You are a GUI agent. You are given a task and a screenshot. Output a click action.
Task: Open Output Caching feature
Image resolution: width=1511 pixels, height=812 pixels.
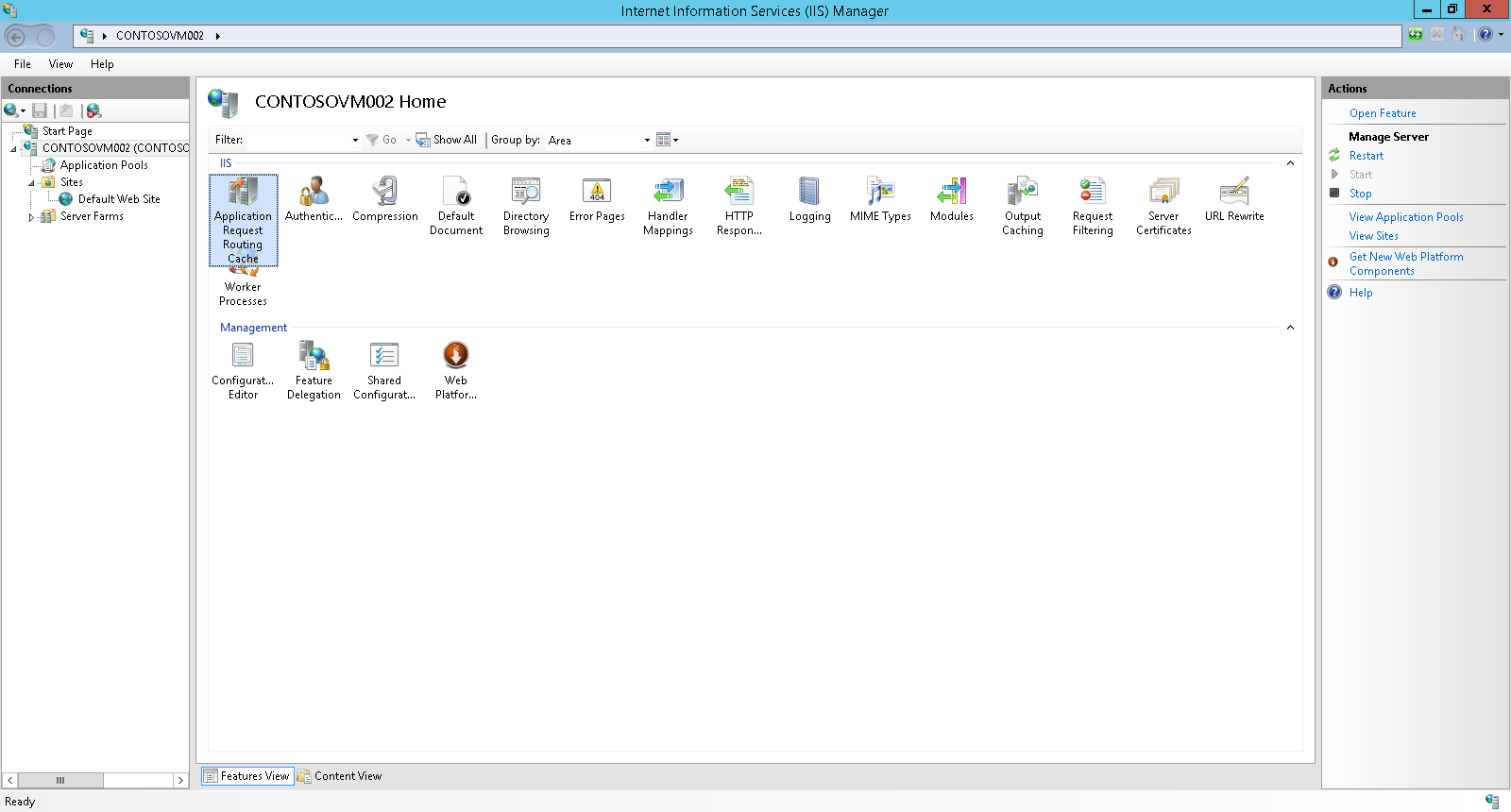click(x=1022, y=207)
